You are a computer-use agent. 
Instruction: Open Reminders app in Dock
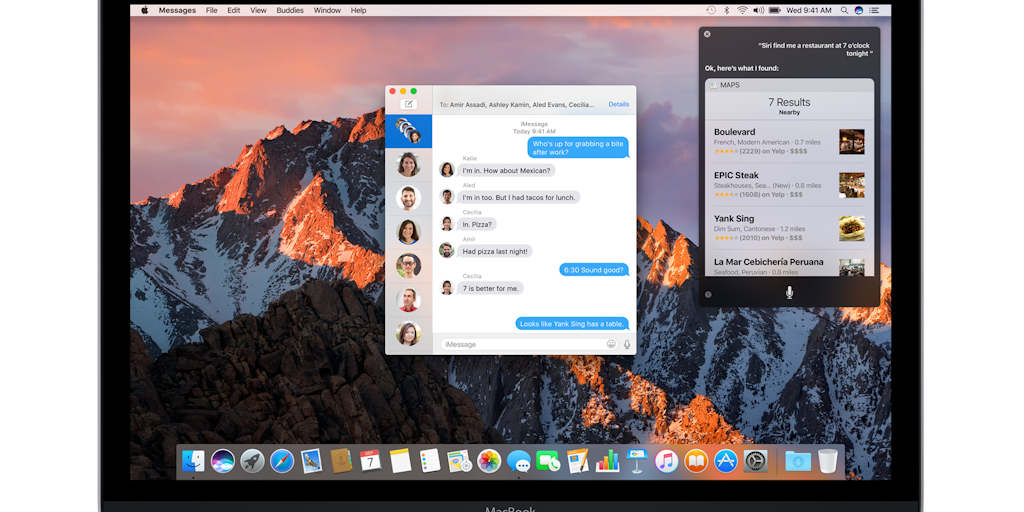(430, 461)
